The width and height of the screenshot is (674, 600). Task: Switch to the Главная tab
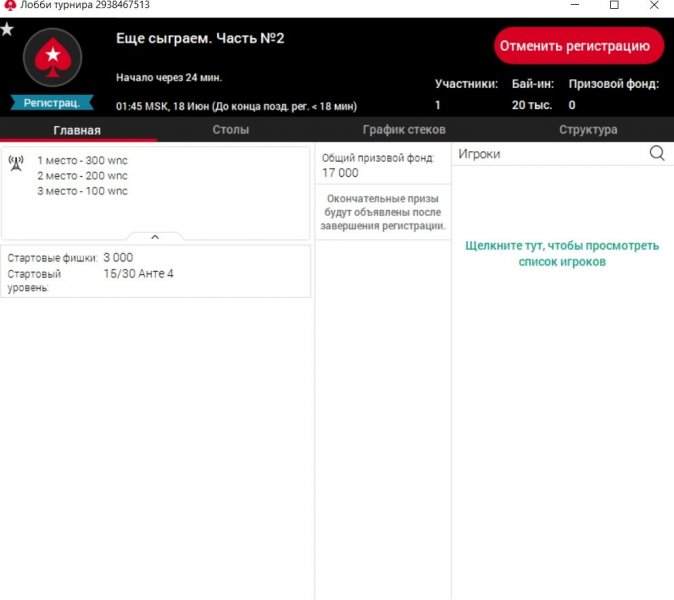[77, 130]
